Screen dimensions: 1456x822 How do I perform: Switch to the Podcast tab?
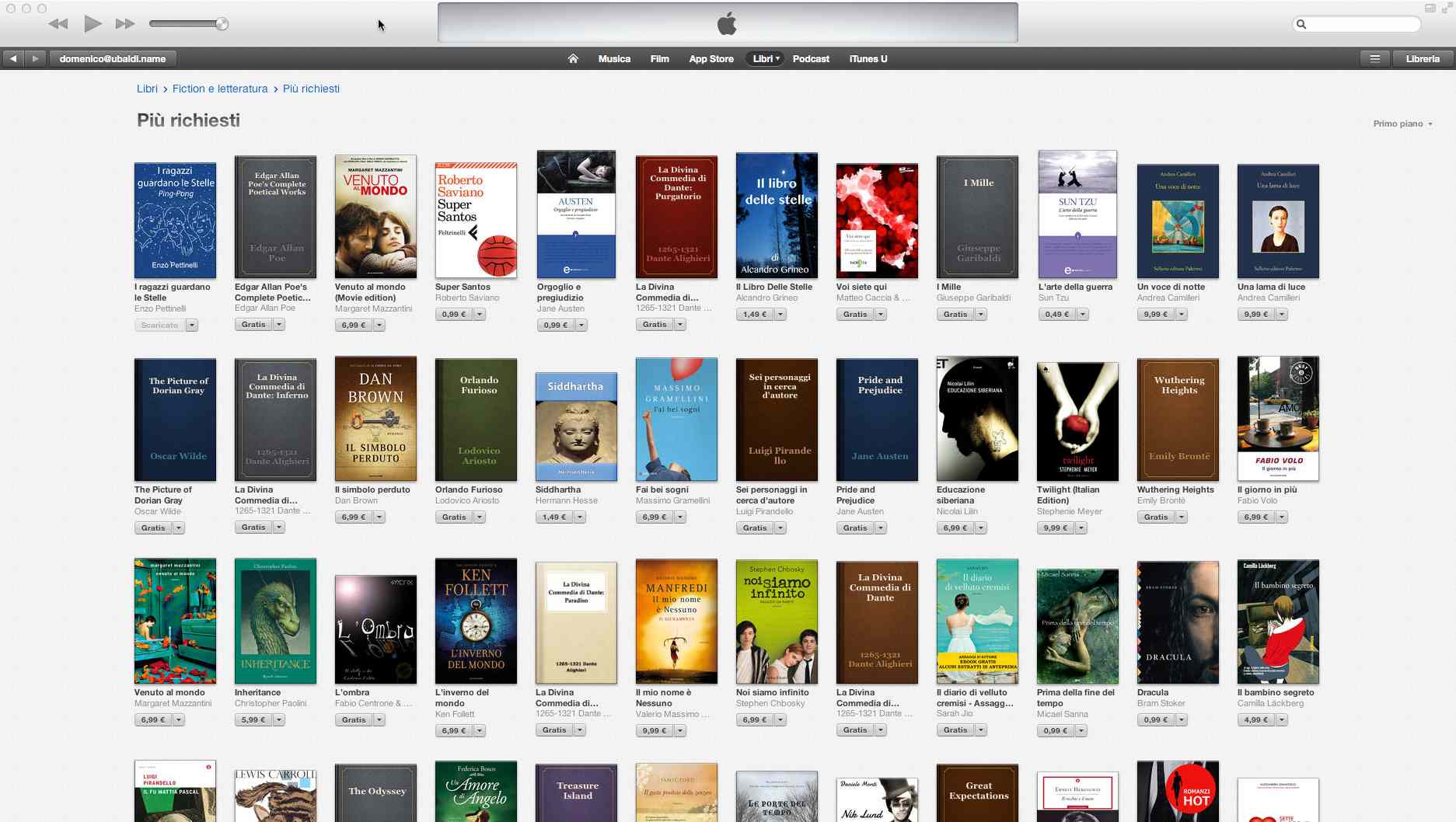point(811,58)
